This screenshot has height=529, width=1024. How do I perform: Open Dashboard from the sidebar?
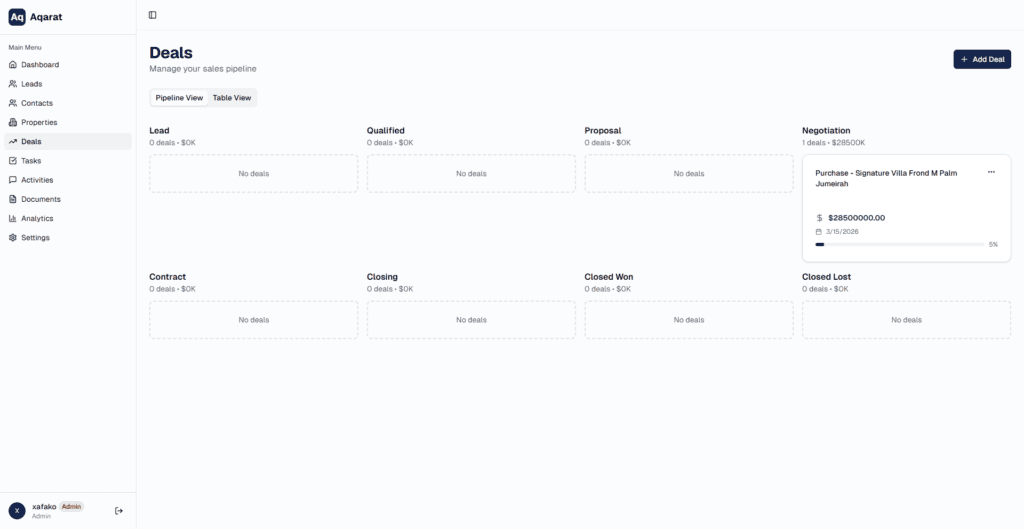coord(40,65)
